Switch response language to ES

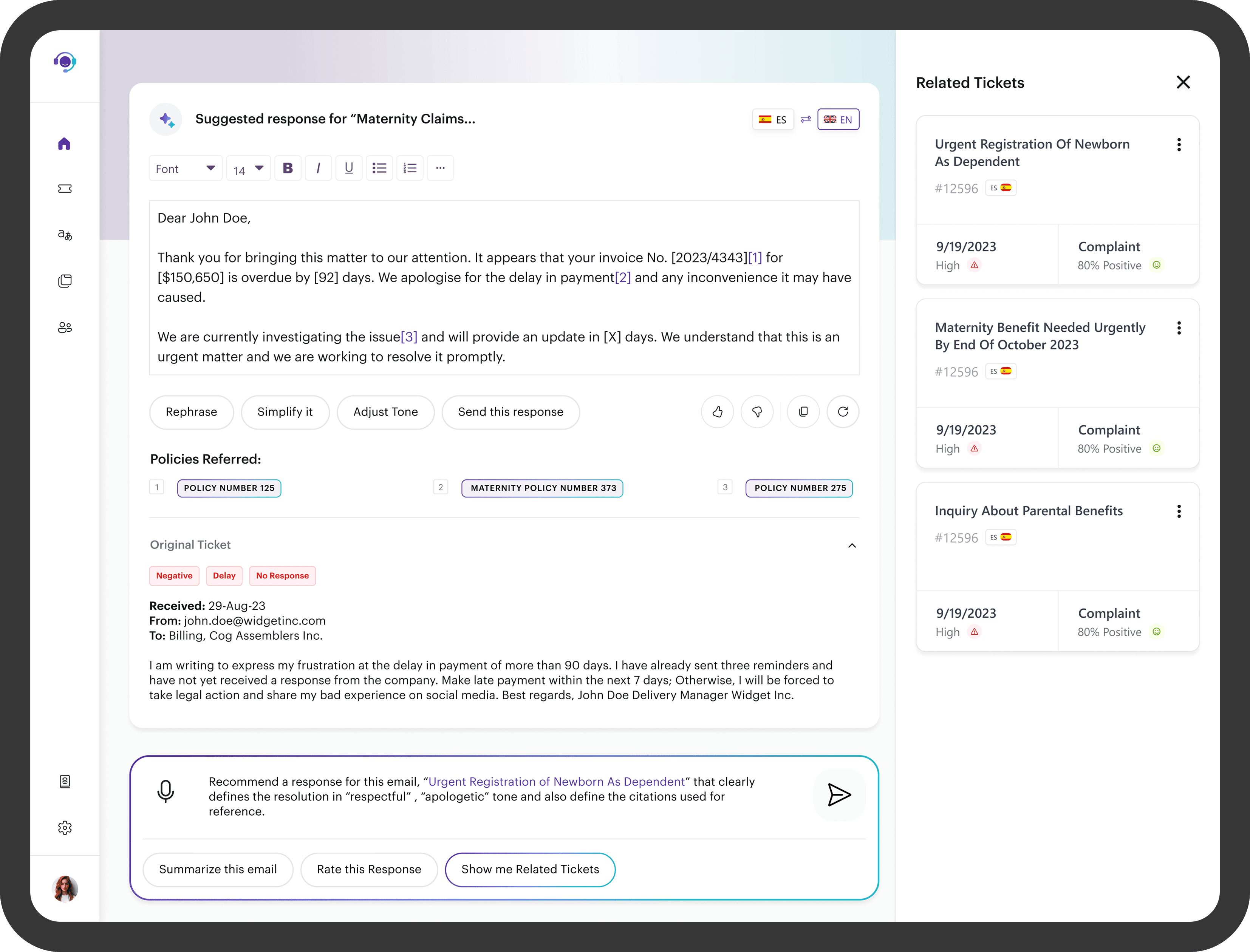coord(773,119)
